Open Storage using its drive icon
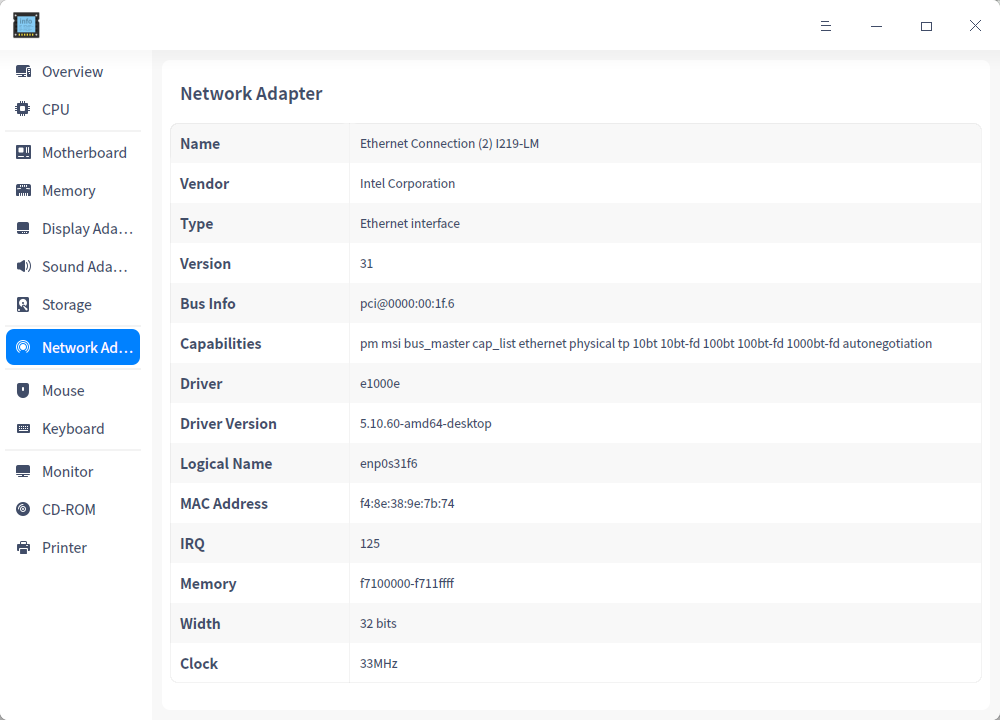 point(22,304)
